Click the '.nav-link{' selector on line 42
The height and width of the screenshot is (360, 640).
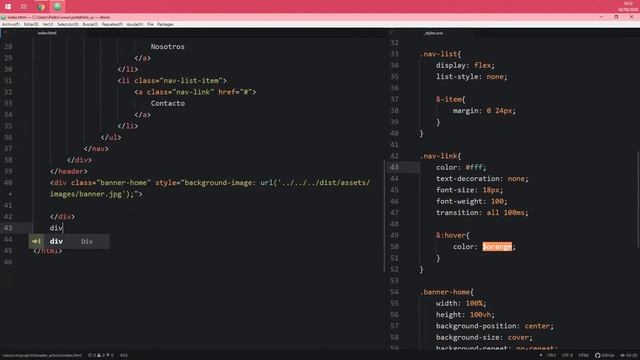point(440,156)
